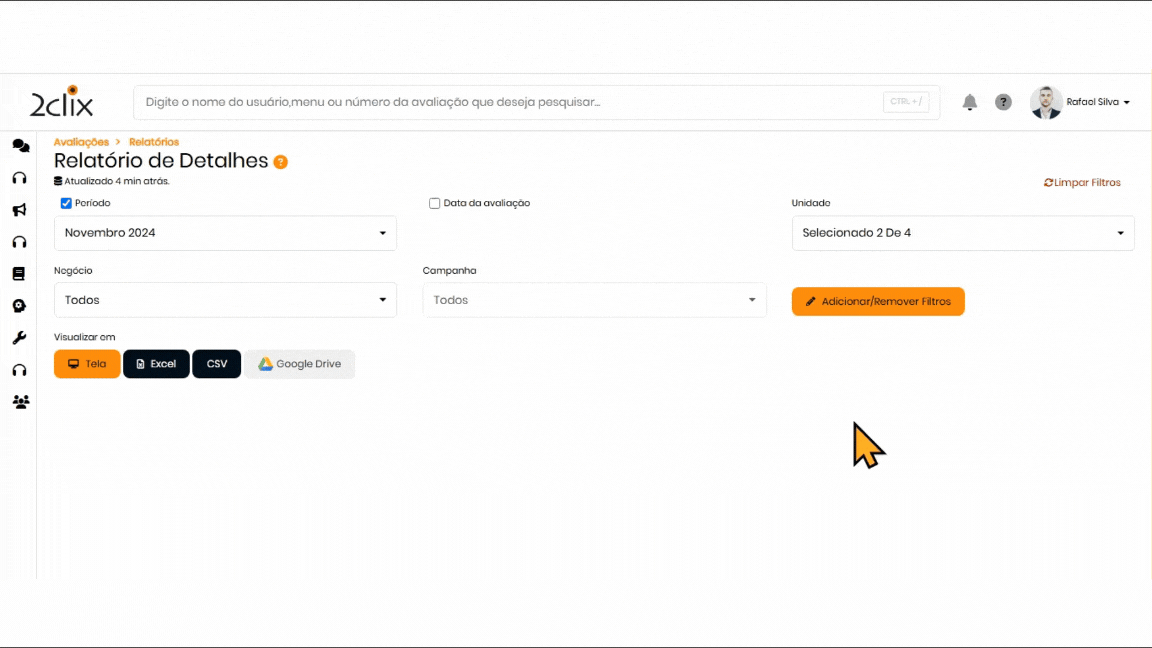Expand the Novembro 2024 period dropdown
Screen dimensions: 1152x648
225,233
